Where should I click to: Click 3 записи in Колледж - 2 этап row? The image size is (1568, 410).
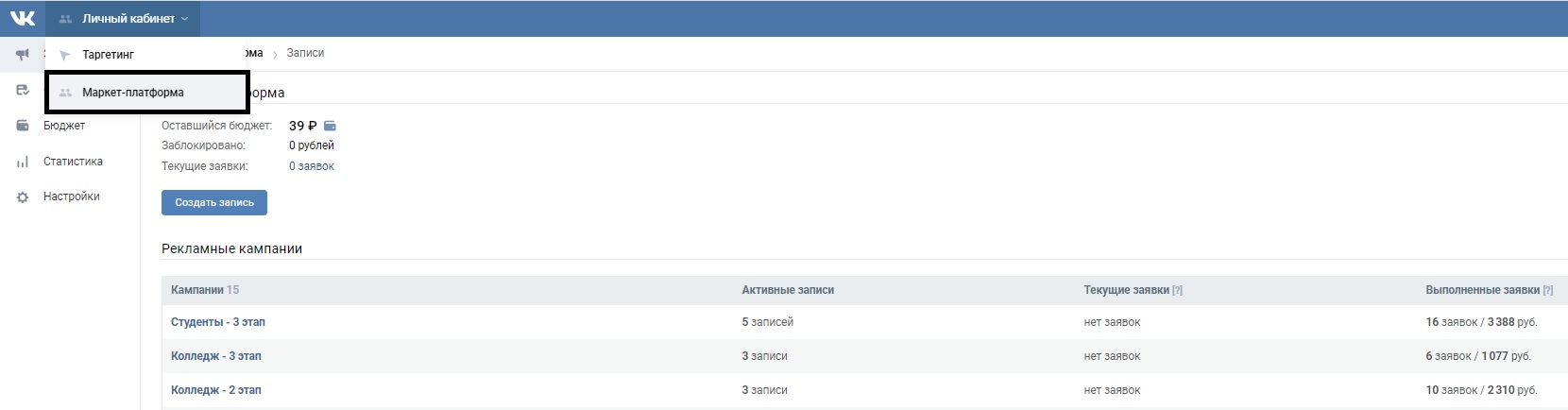(x=764, y=390)
